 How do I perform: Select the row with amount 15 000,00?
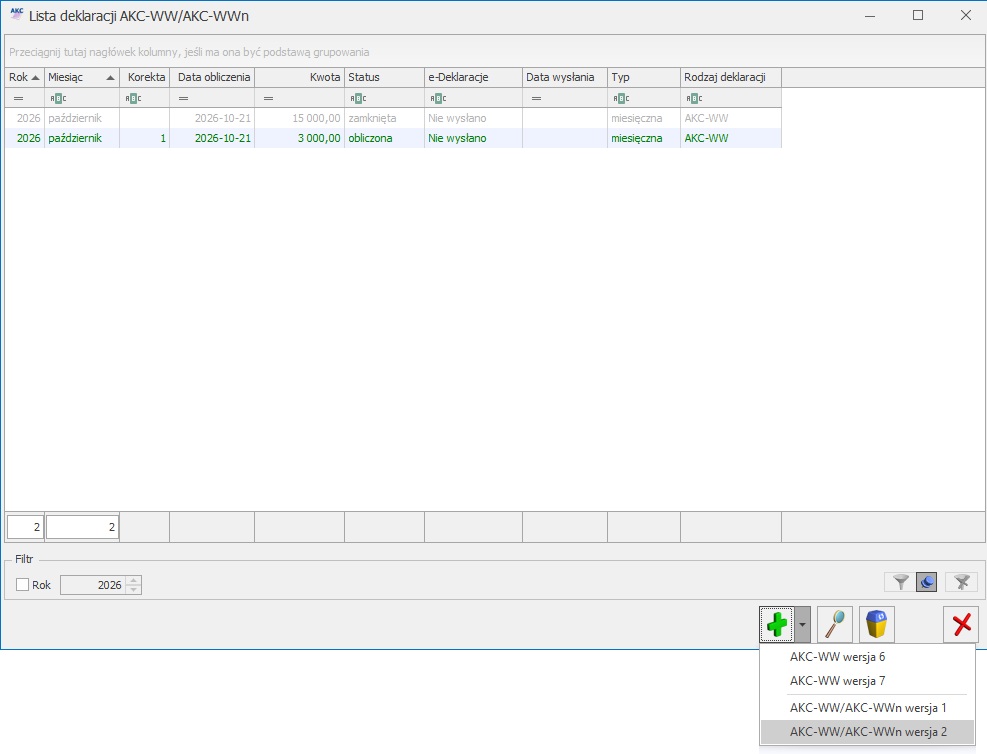[x=393, y=118]
